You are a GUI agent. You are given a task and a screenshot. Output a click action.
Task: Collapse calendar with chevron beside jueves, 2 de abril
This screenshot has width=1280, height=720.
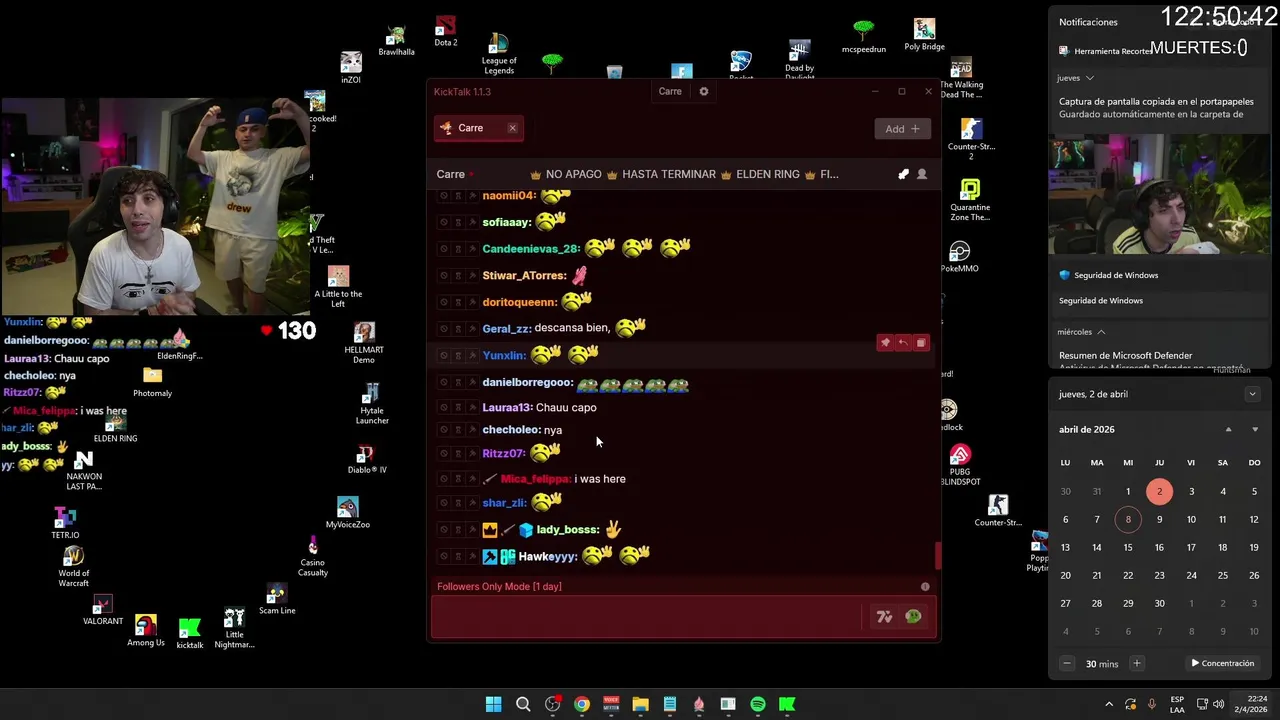pos(1252,394)
